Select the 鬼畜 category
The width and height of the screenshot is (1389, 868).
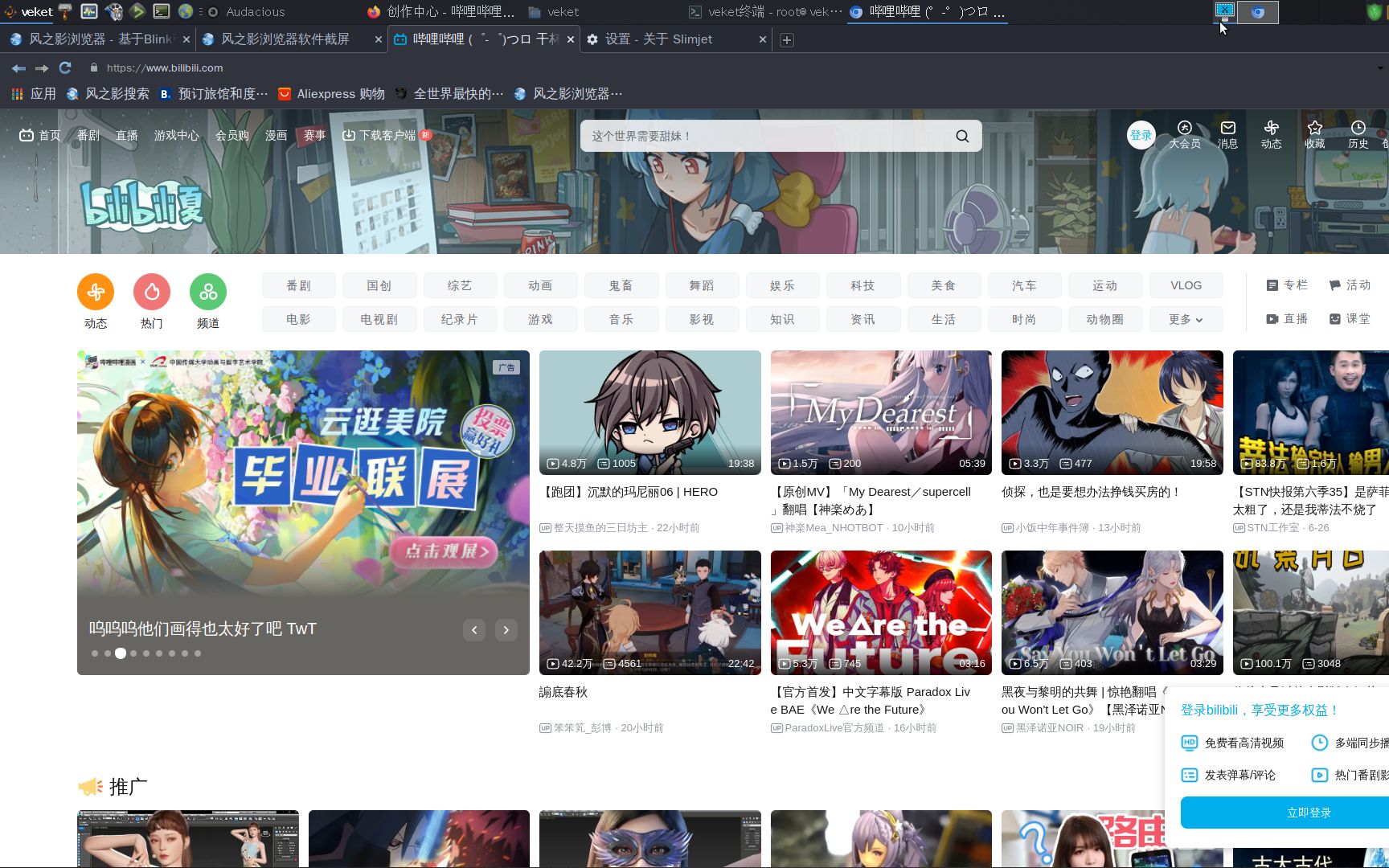(x=621, y=285)
